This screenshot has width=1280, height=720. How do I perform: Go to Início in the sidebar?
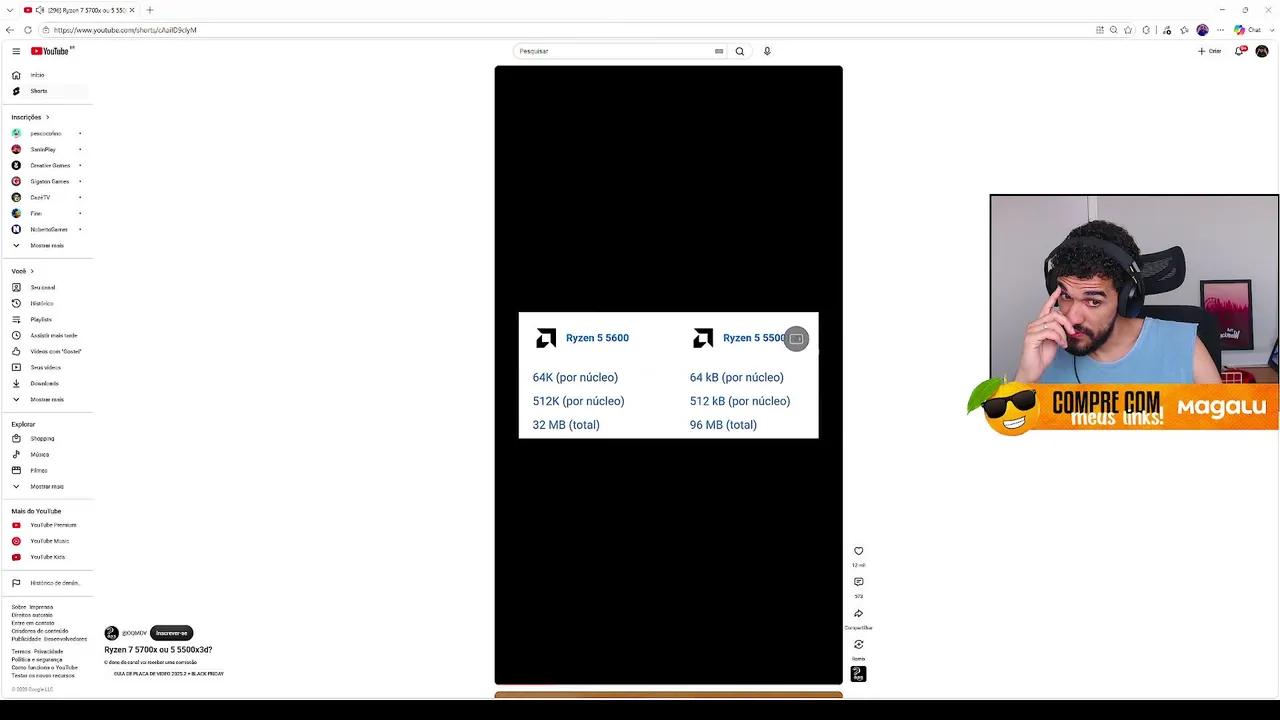37,75
